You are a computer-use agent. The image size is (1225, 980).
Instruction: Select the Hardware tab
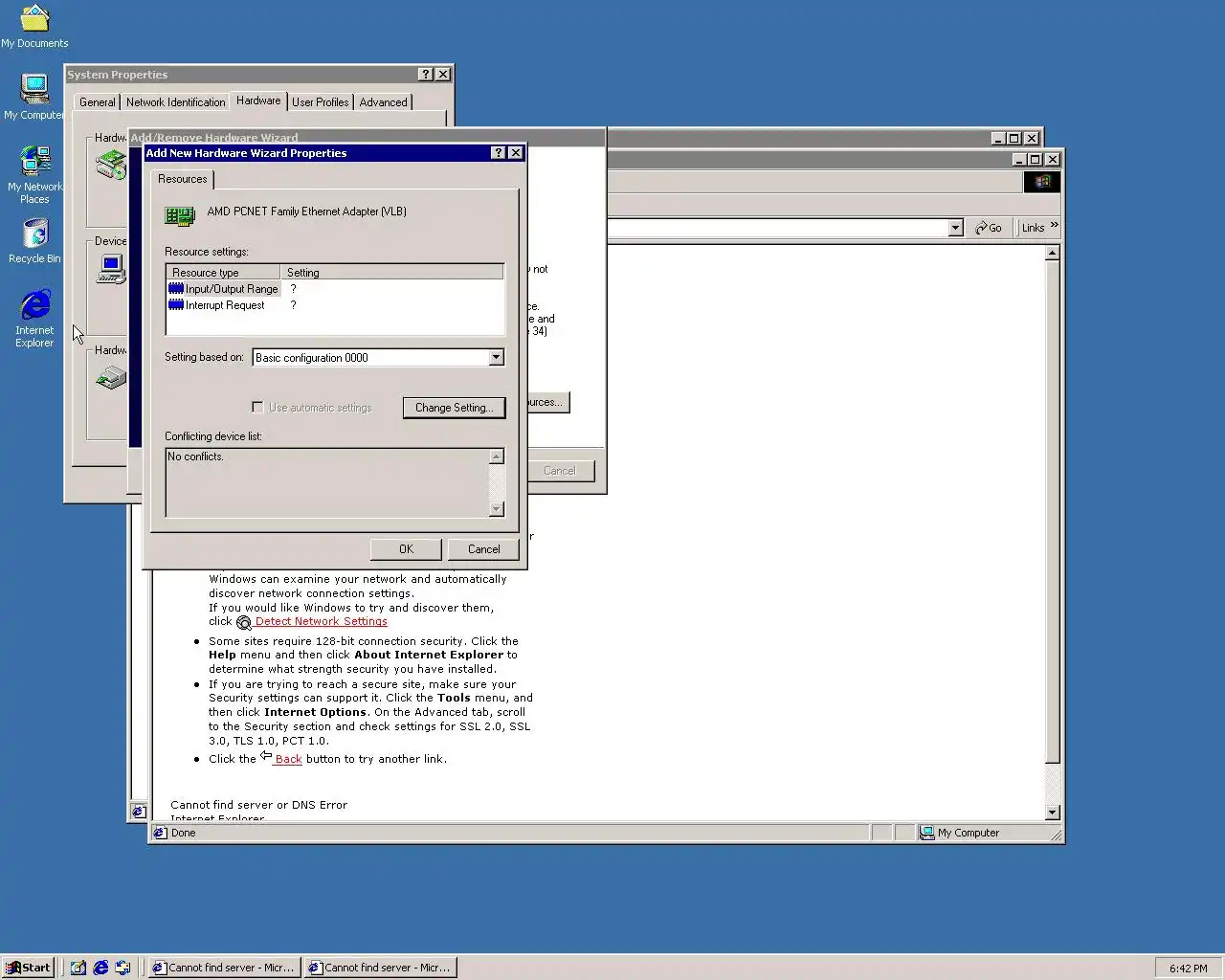258,100
